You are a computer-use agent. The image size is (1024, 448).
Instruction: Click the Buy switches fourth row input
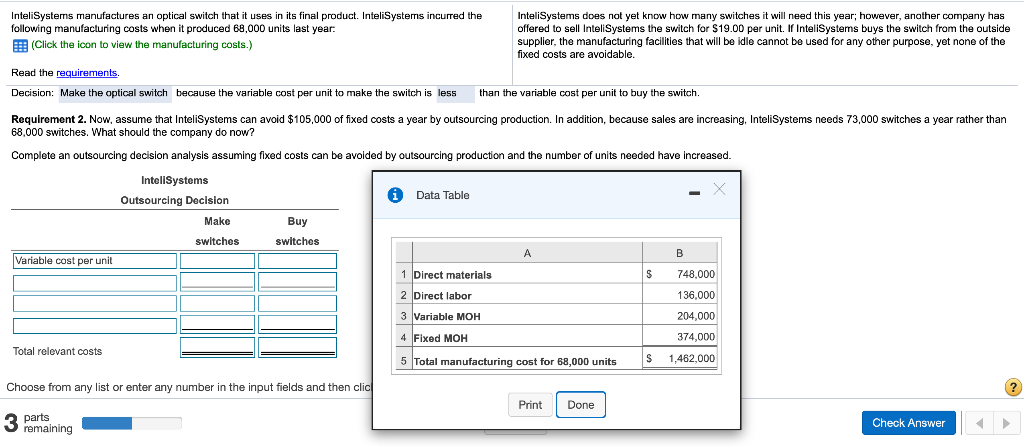(297, 325)
